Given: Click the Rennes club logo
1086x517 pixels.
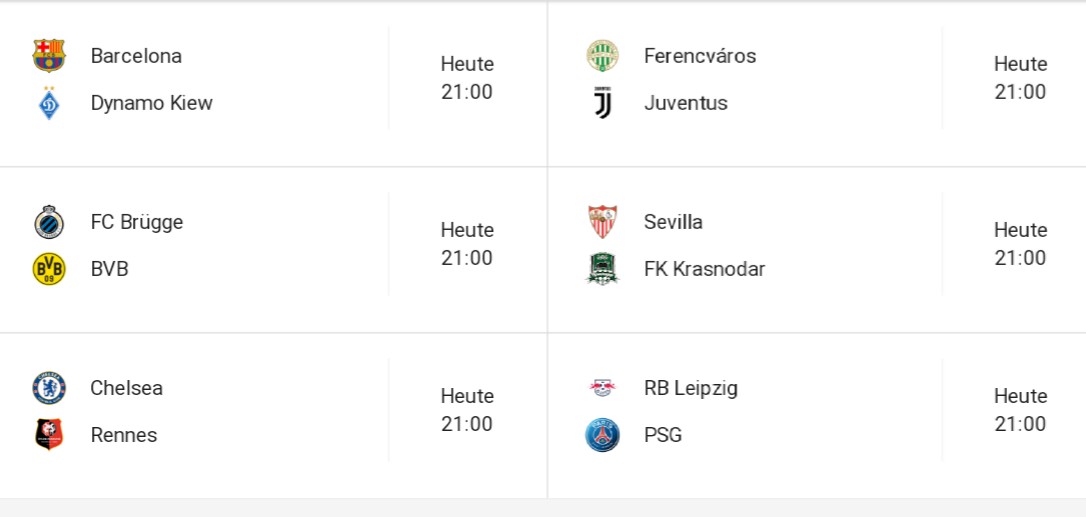Looking at the screenshot, I should [49, 435].
